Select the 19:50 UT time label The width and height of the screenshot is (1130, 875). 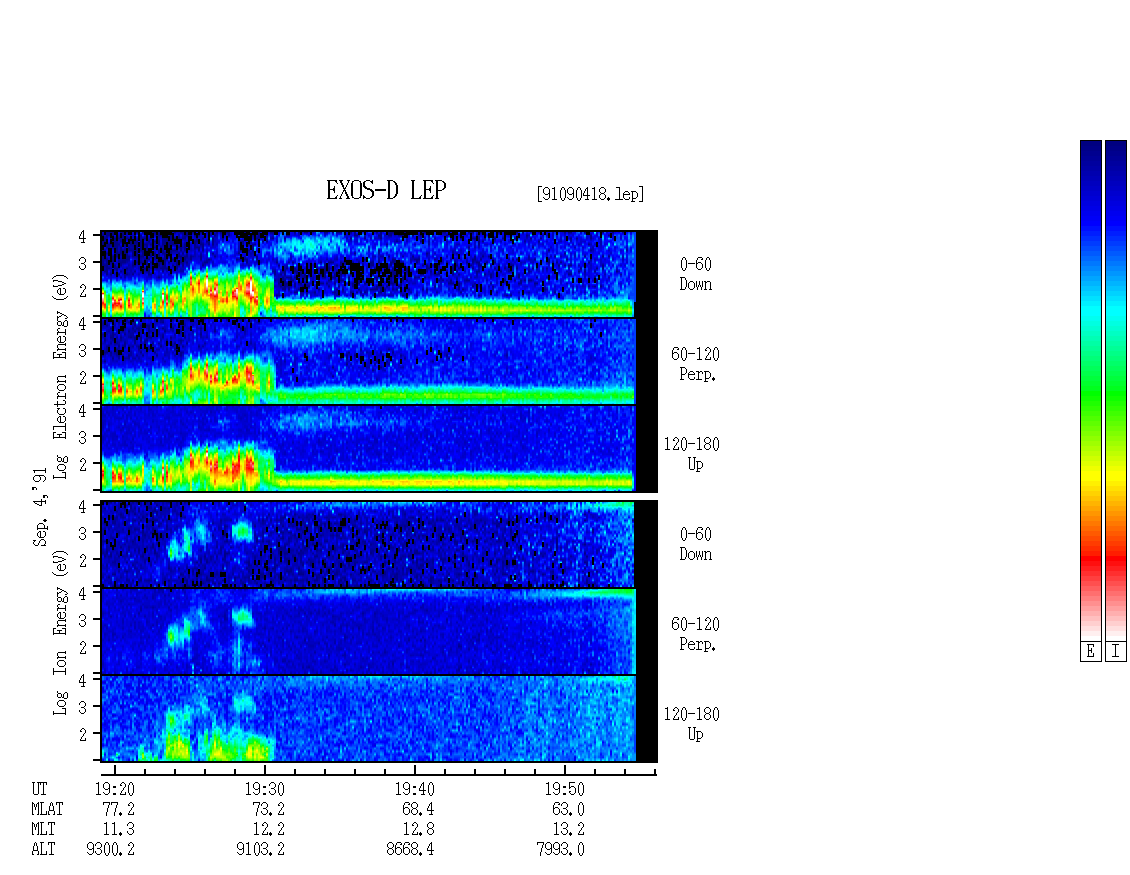click(564, 789)
